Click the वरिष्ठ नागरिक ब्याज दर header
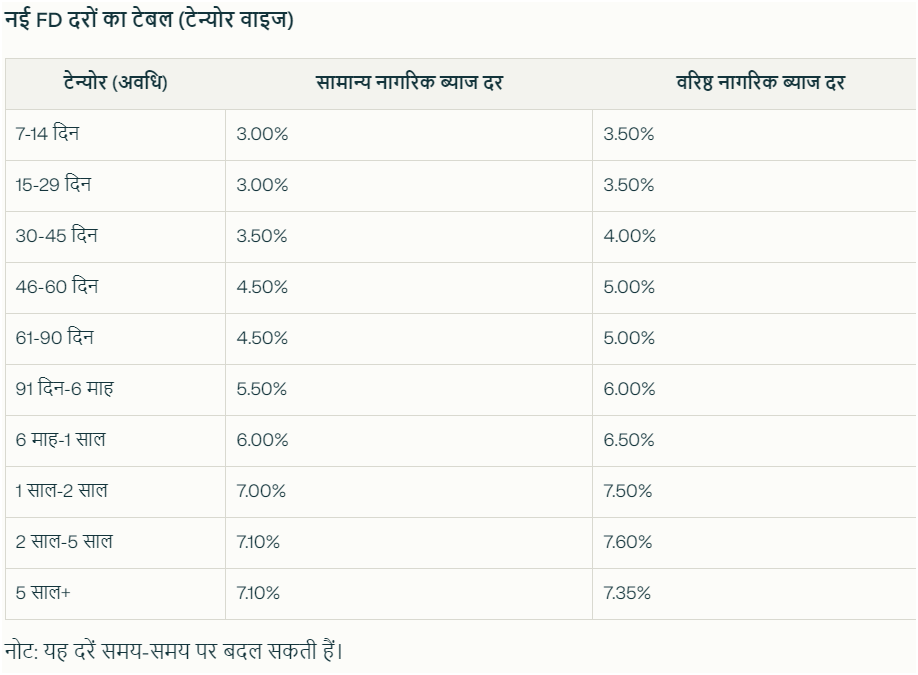Screen dimensions: 918x675 (x=760, y=83)
